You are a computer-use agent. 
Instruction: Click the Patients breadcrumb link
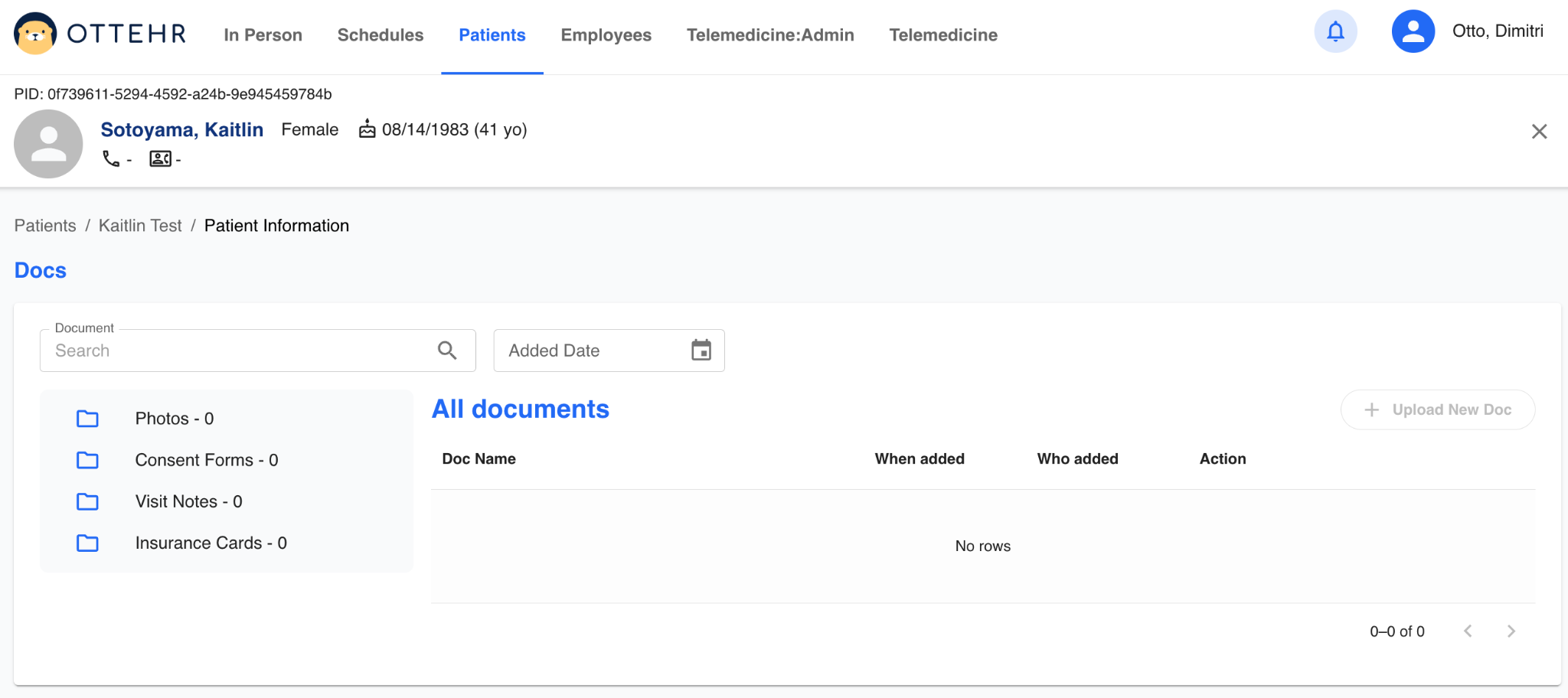45,226
